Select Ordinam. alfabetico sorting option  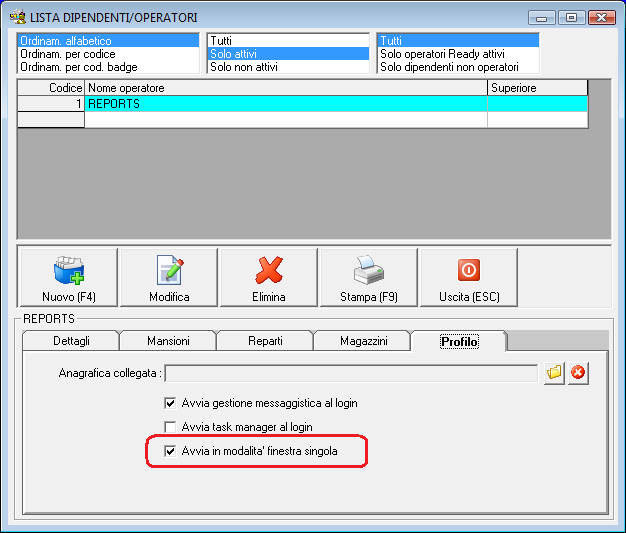point(108,41)
